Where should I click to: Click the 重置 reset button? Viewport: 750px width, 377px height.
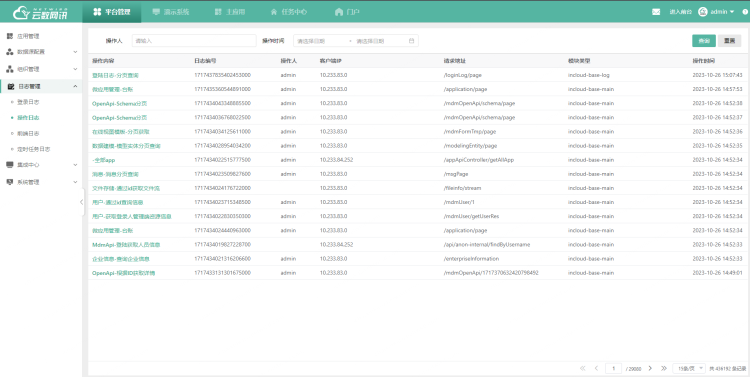729,41
